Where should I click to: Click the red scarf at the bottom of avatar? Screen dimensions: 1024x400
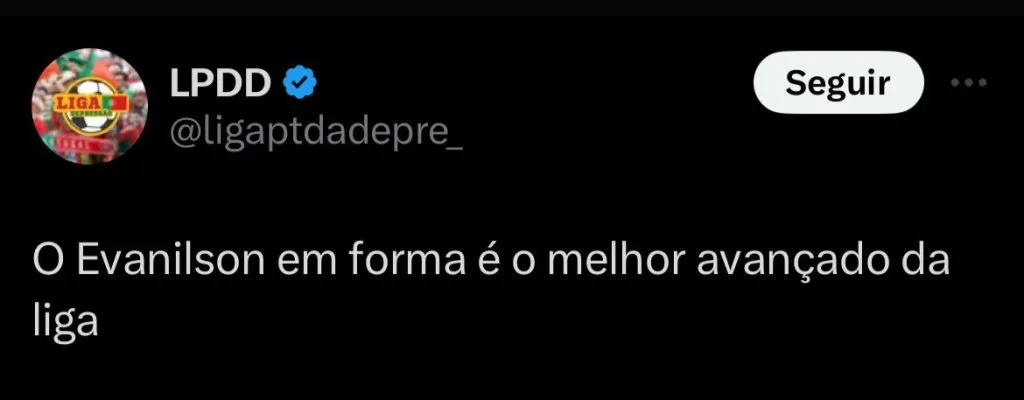pyautogui.click(x=85, y=142)
